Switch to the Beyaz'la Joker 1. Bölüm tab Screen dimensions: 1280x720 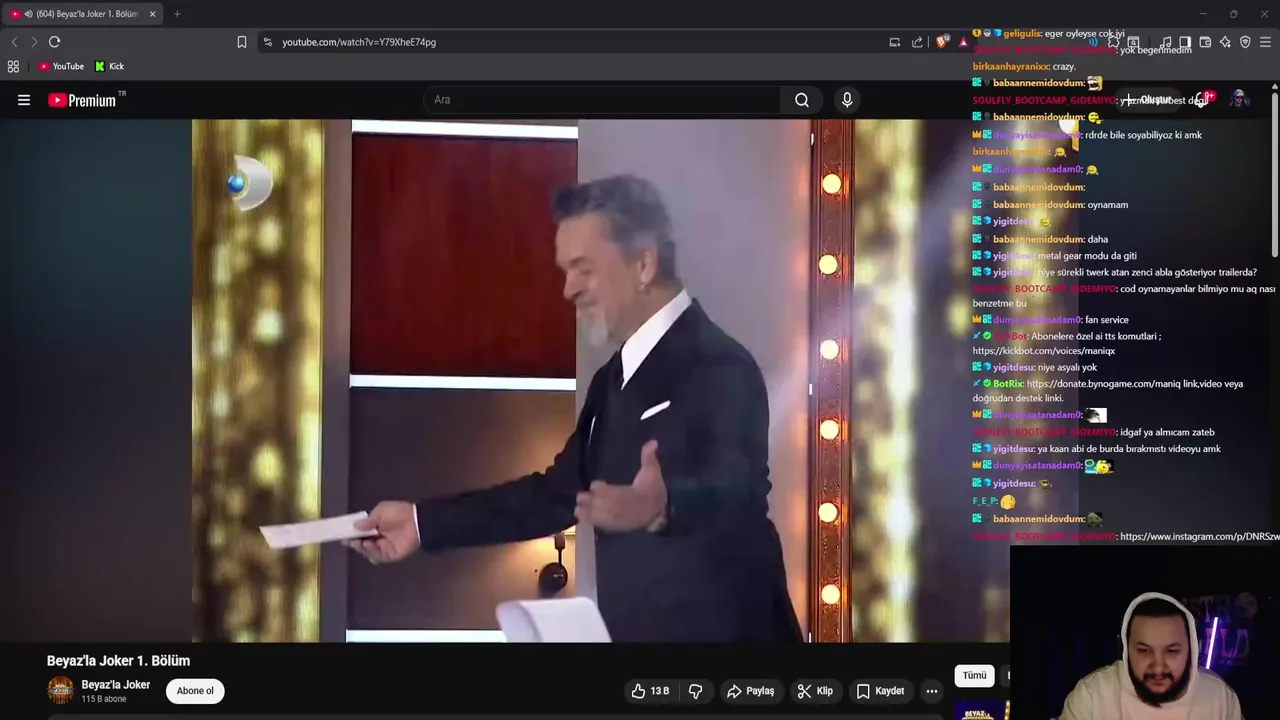pos(82,14)
